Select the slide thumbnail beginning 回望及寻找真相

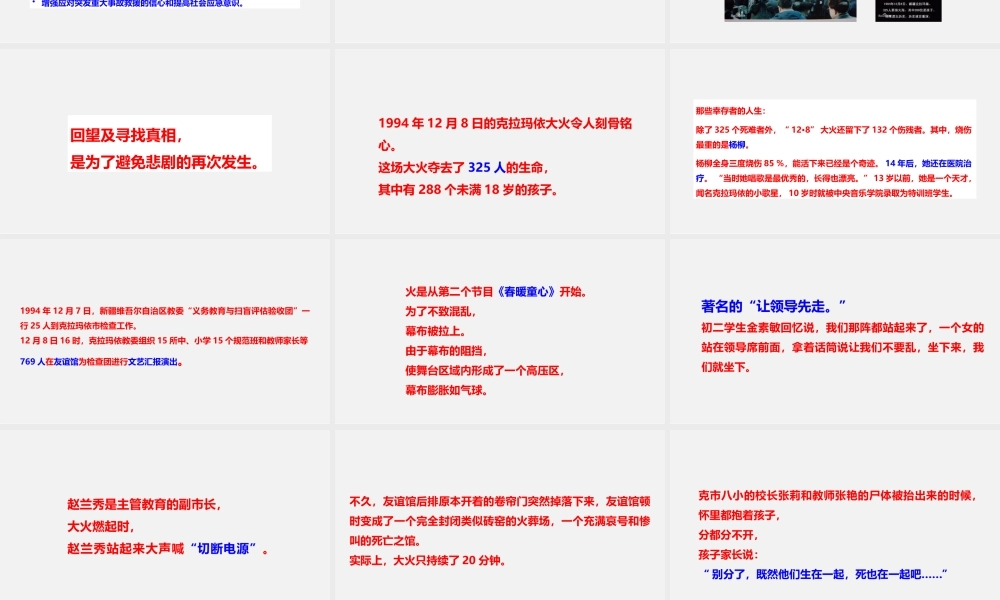(x=165, y=141)
